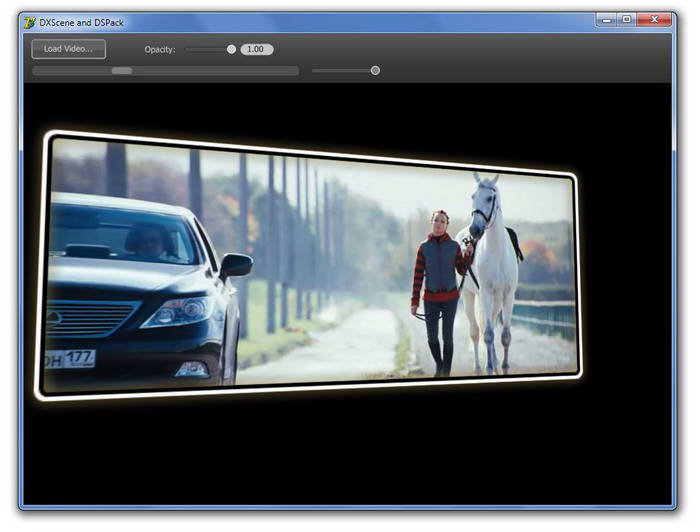Click the DXScene app icon in title bar
This screenshot has width=700, height=532.
[29, 22]
